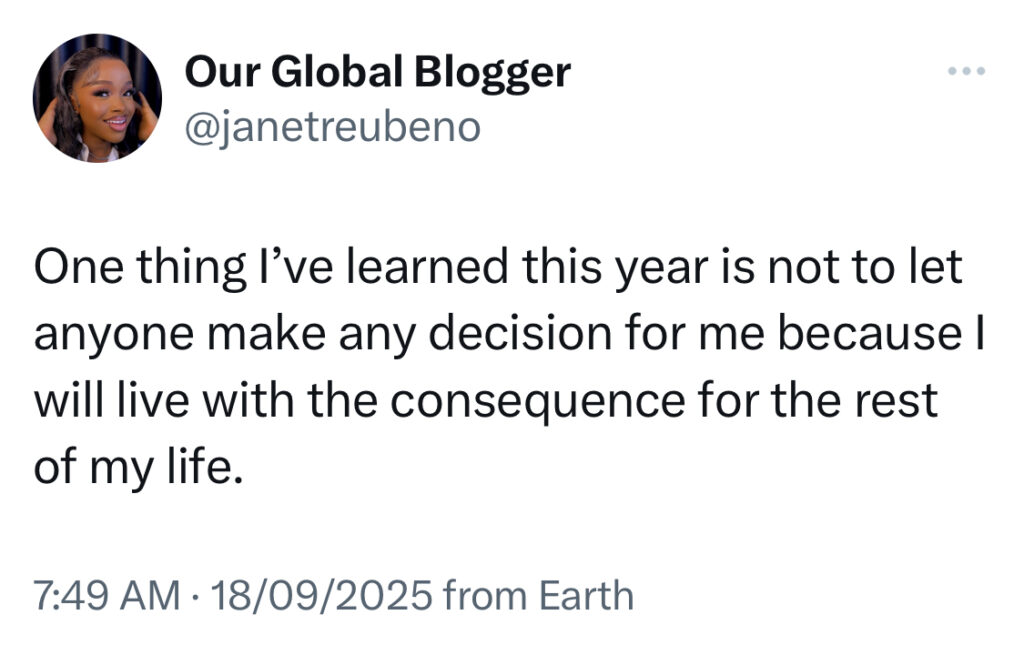1024x645 pixels.
Task: Click the word "Earth" in the footer
Action: (586, 595)
